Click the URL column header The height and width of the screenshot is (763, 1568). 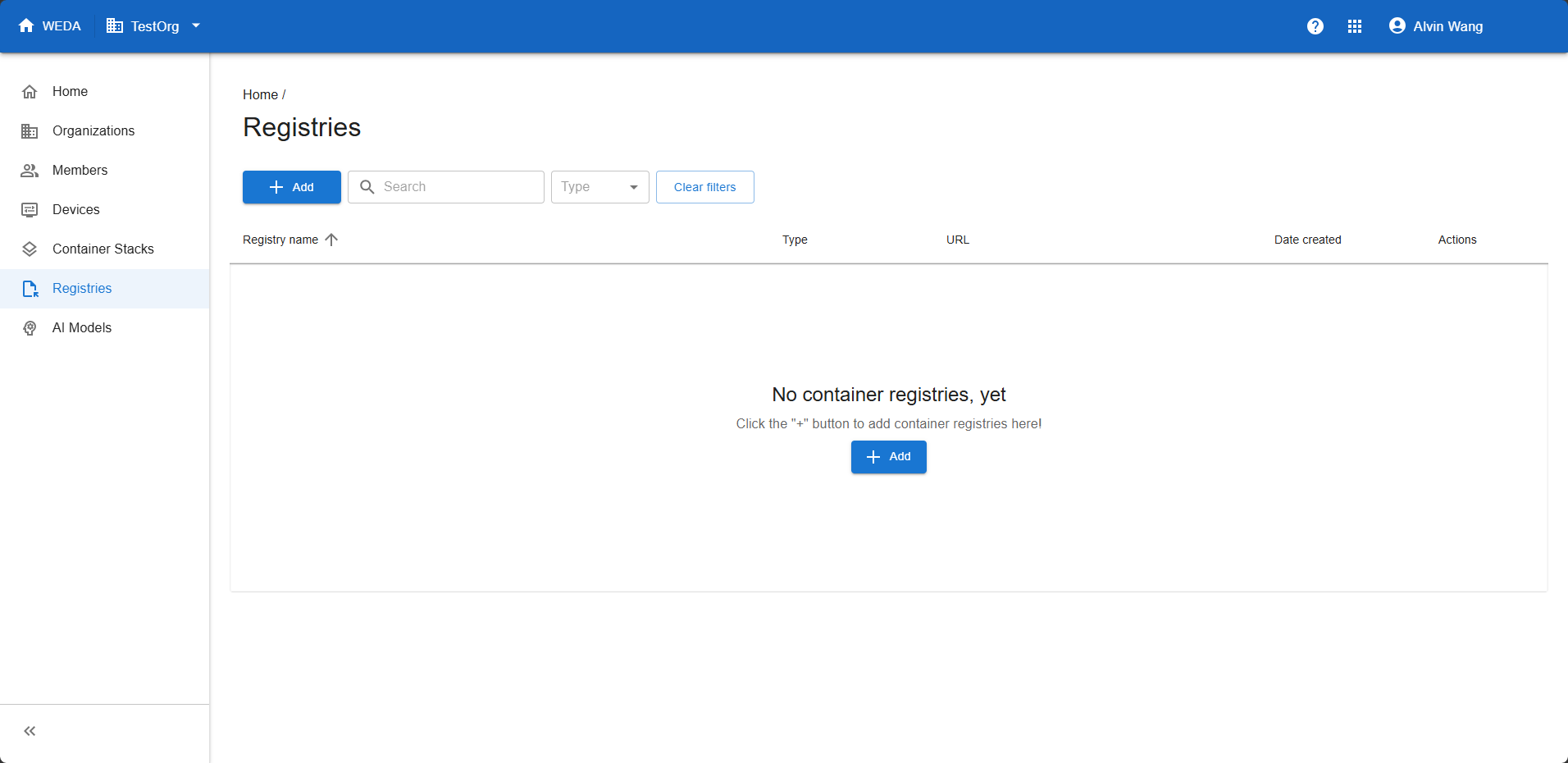(x=958, y=240)
